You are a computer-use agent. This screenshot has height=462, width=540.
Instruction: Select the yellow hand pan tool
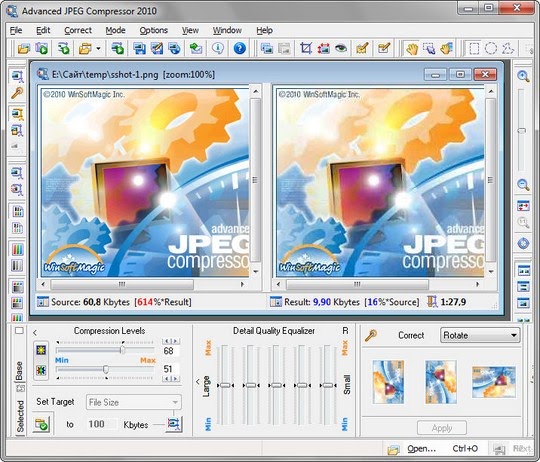pyautogui.click(x=412, y=49)
